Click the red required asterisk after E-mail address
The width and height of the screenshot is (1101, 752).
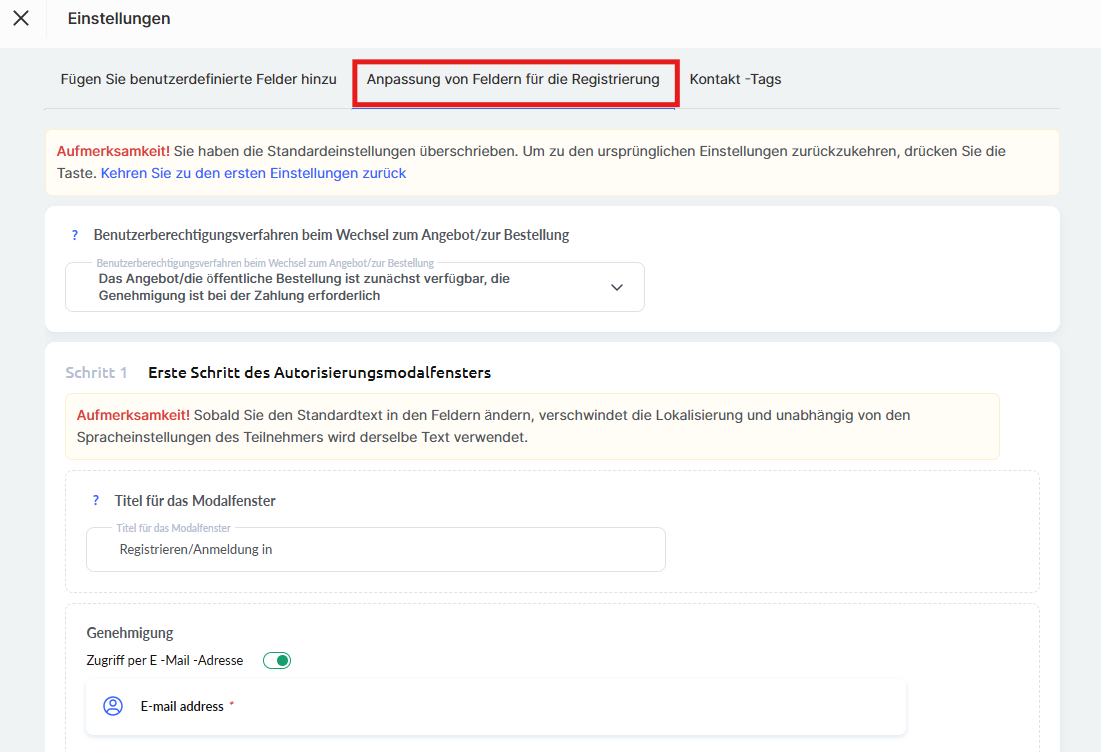[x=232, y=705]
